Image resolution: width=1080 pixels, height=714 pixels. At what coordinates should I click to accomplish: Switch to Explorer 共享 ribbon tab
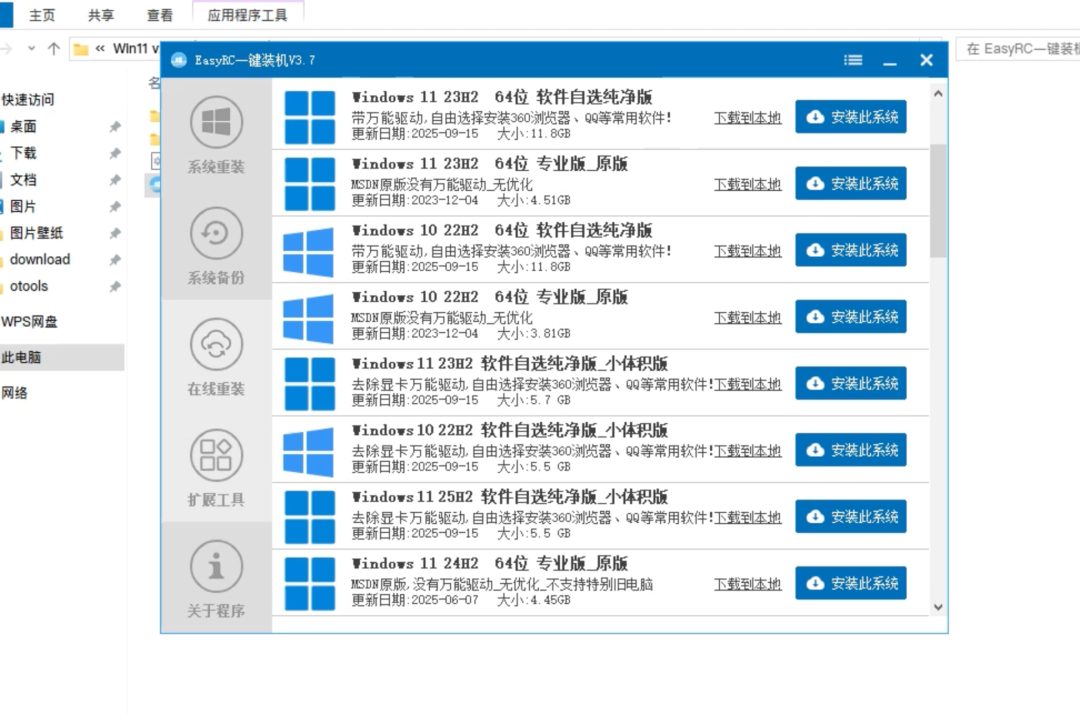click(101, 14)
